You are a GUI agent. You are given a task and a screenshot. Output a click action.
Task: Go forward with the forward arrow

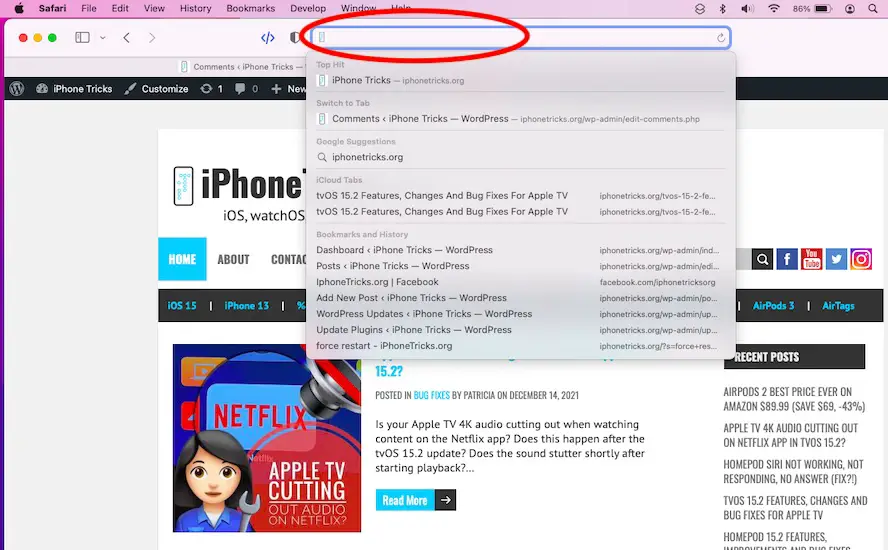point(152,37)
